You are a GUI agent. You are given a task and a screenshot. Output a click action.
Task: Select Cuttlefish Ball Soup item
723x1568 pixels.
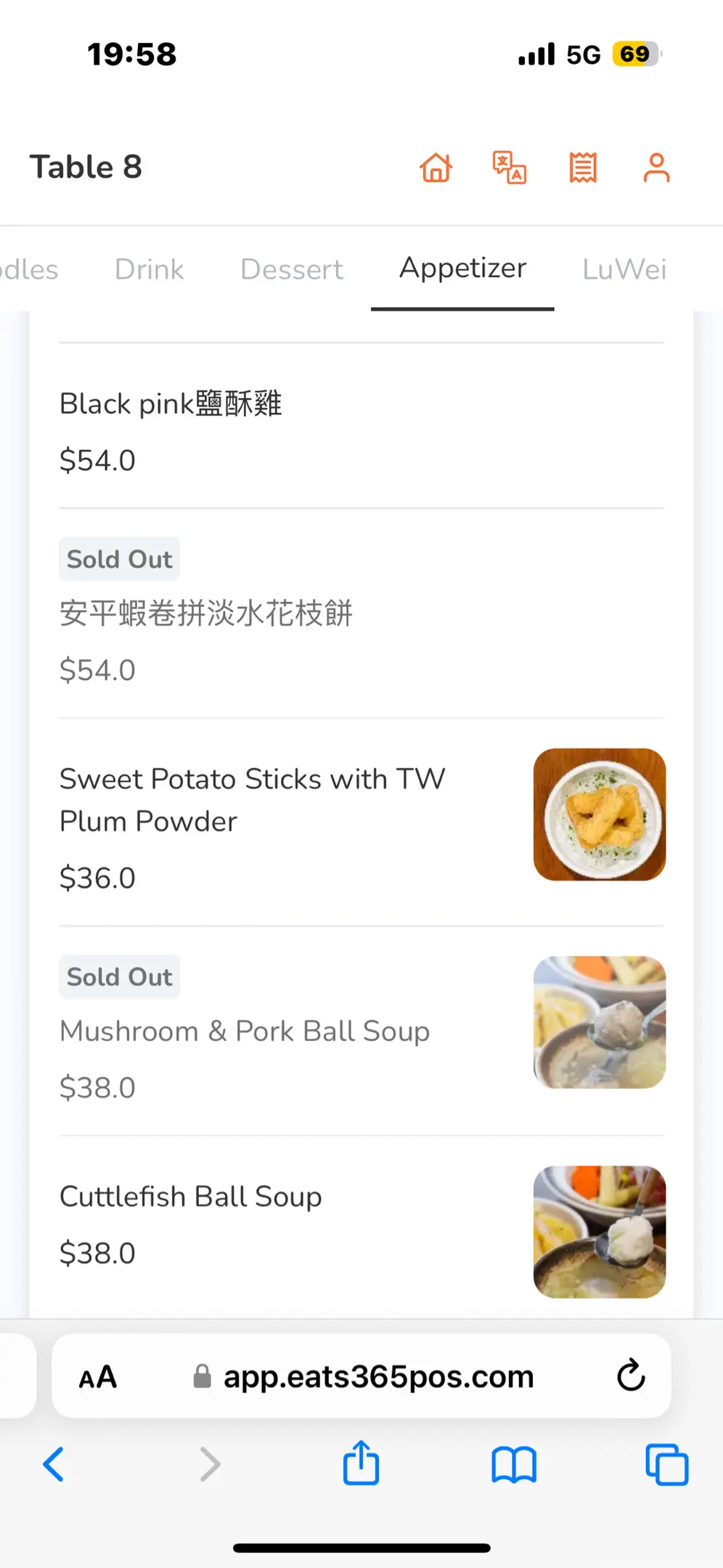(x=191, y=1197)
